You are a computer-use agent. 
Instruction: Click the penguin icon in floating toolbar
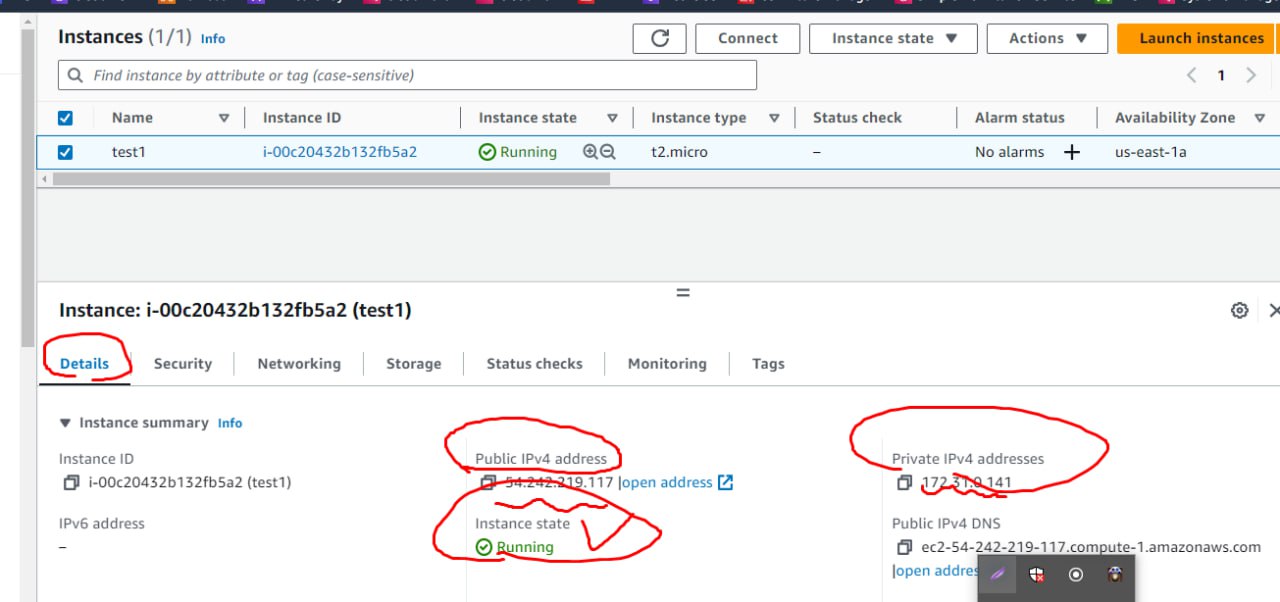pos(1115,575)
